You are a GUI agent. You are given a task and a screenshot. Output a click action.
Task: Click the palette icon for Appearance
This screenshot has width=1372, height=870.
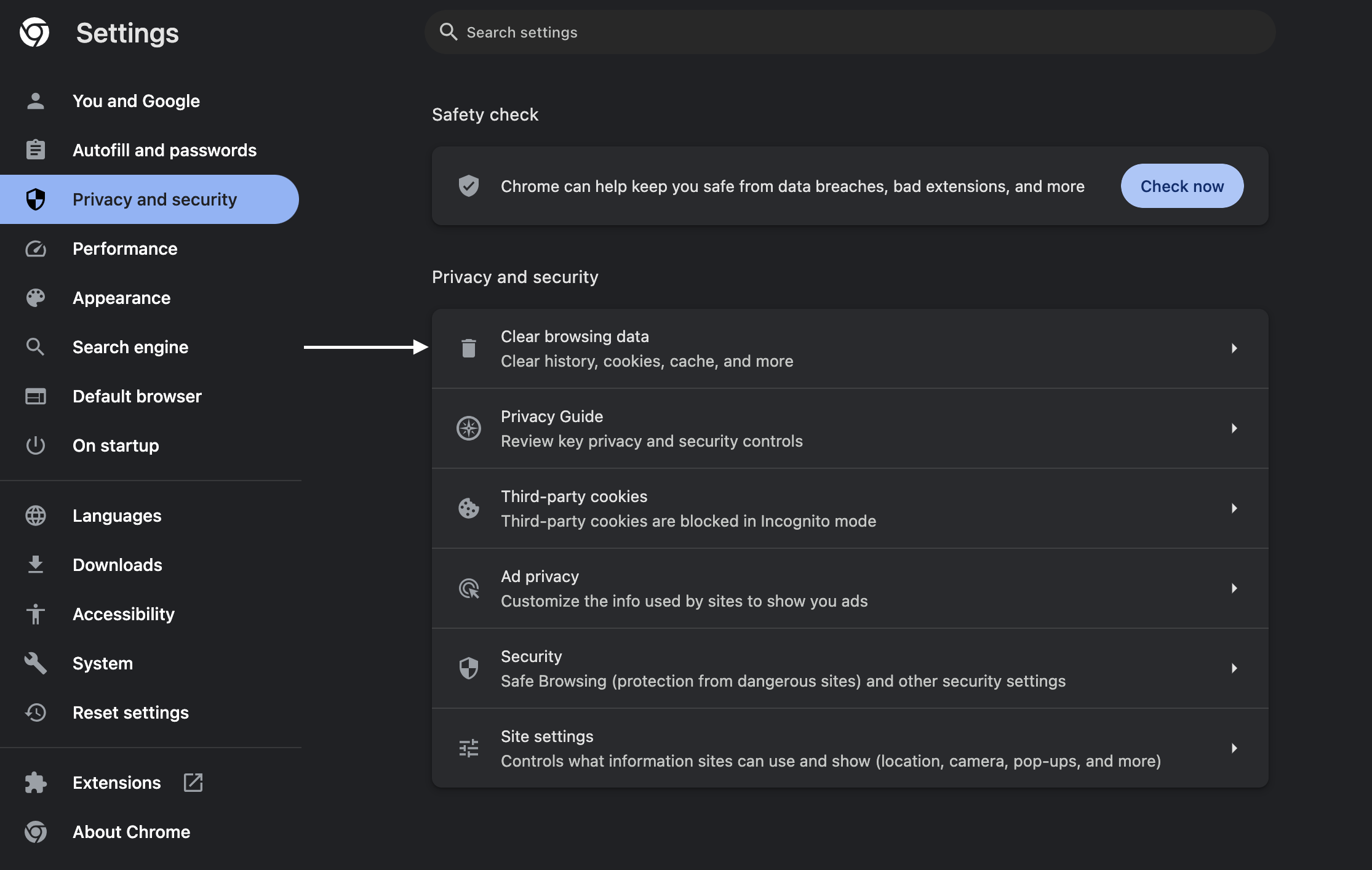tap(36, 298)
